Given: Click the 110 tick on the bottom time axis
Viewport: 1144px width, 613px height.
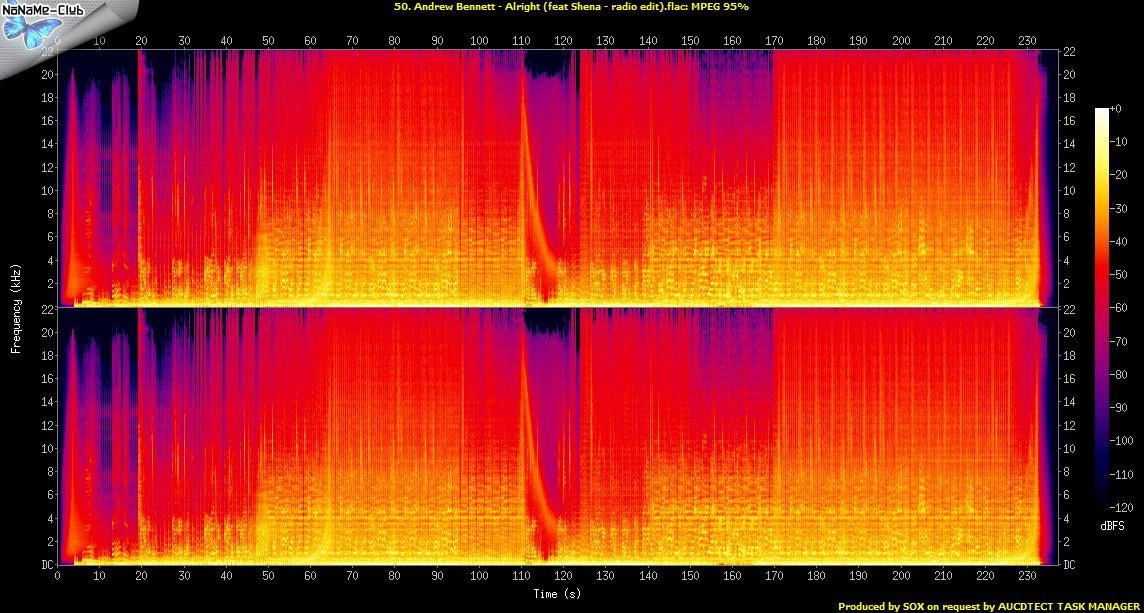Looking at the screenshot, I should point(521,577).
